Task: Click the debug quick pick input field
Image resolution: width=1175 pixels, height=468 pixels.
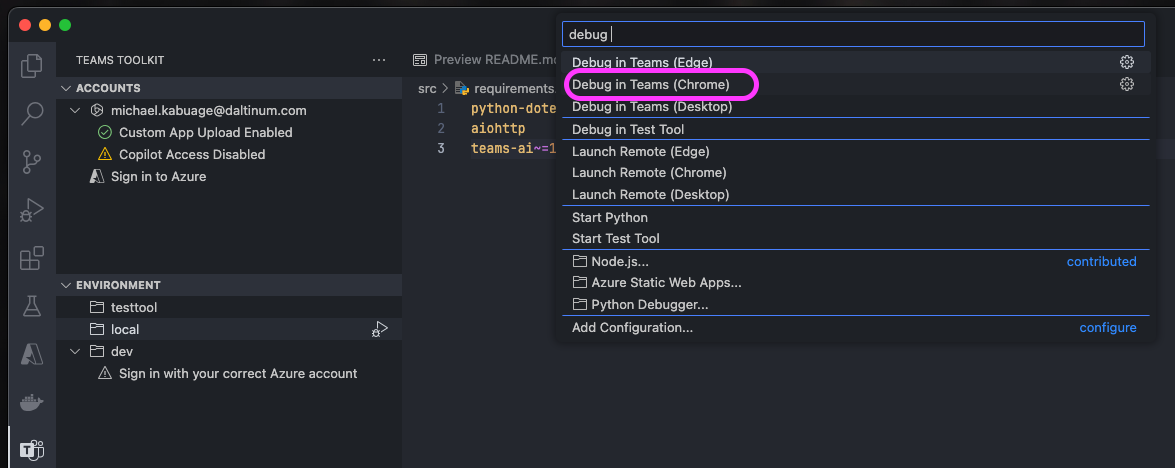Action: [854, 34]
